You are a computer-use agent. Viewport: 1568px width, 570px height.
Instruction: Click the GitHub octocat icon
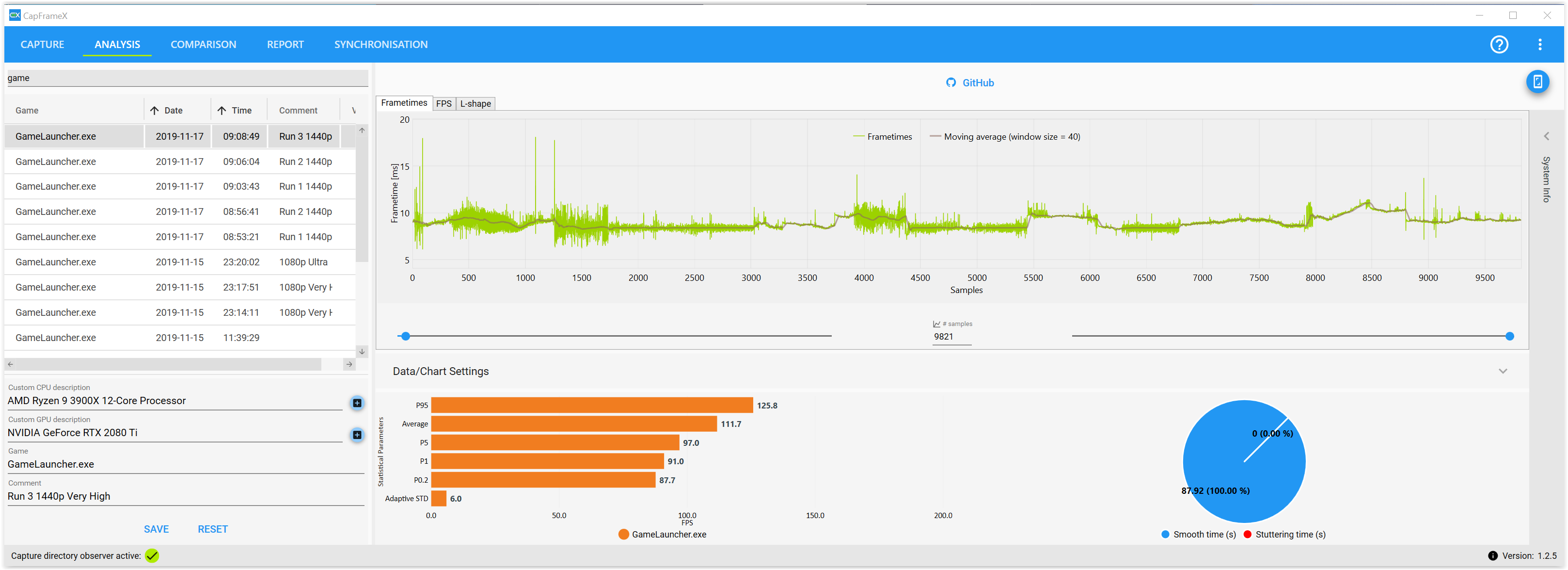951,83
